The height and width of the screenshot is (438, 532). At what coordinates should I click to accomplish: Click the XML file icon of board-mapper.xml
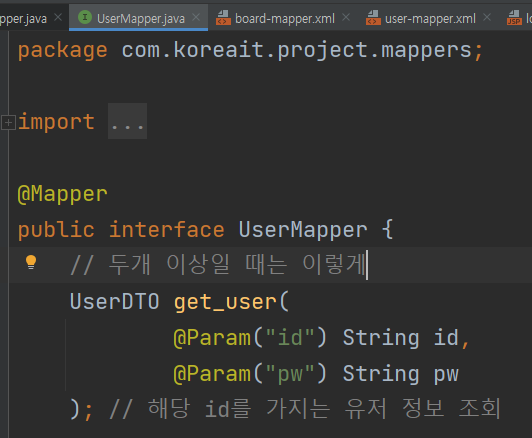click(223, 18)
